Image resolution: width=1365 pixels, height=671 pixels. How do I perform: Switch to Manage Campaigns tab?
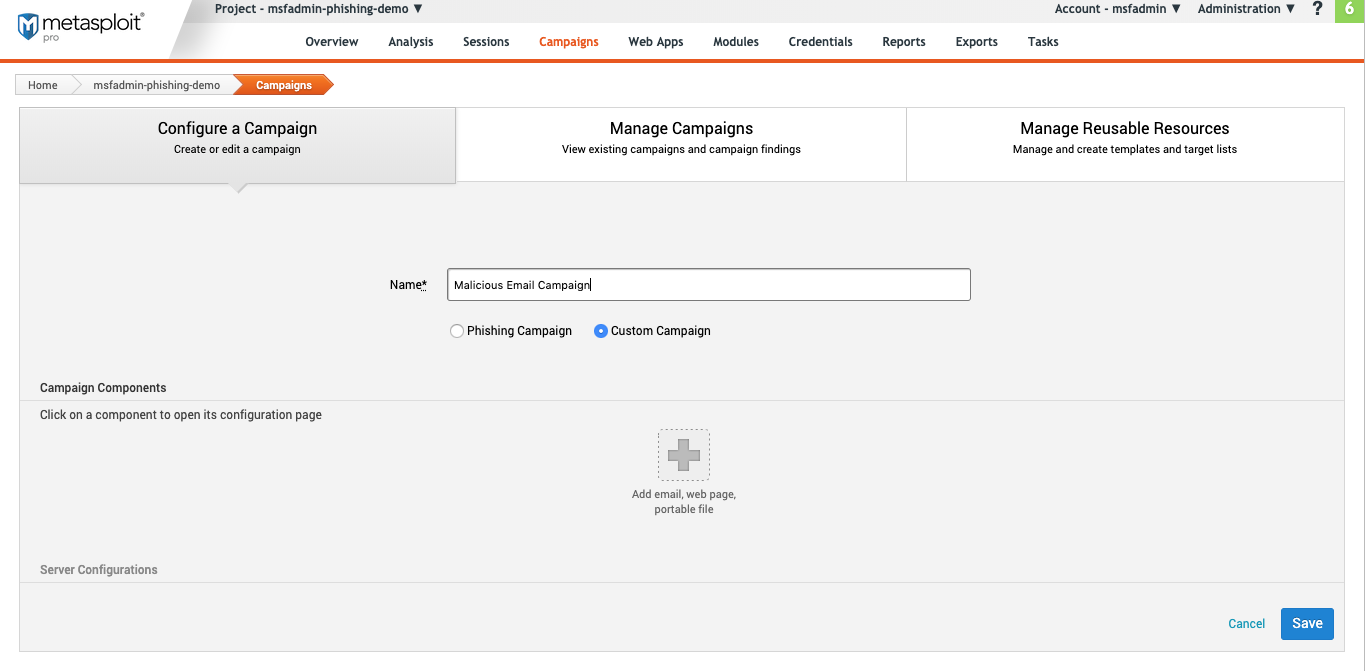coord(681,138)
